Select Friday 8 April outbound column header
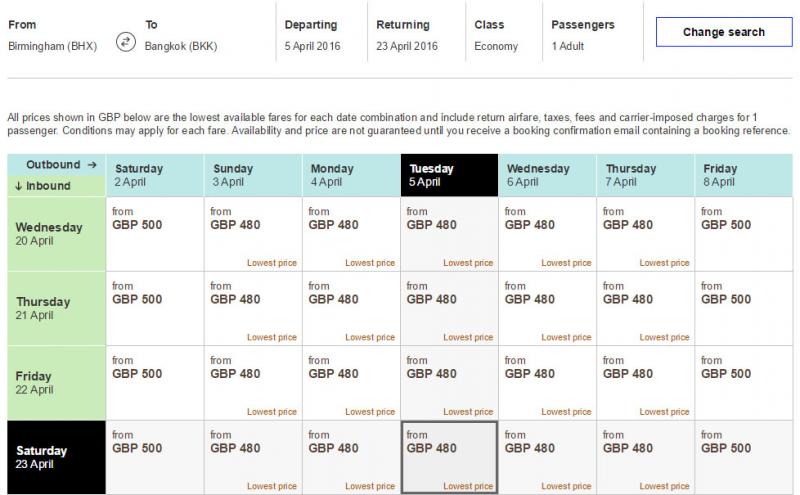800x495 pixels. 744,176
